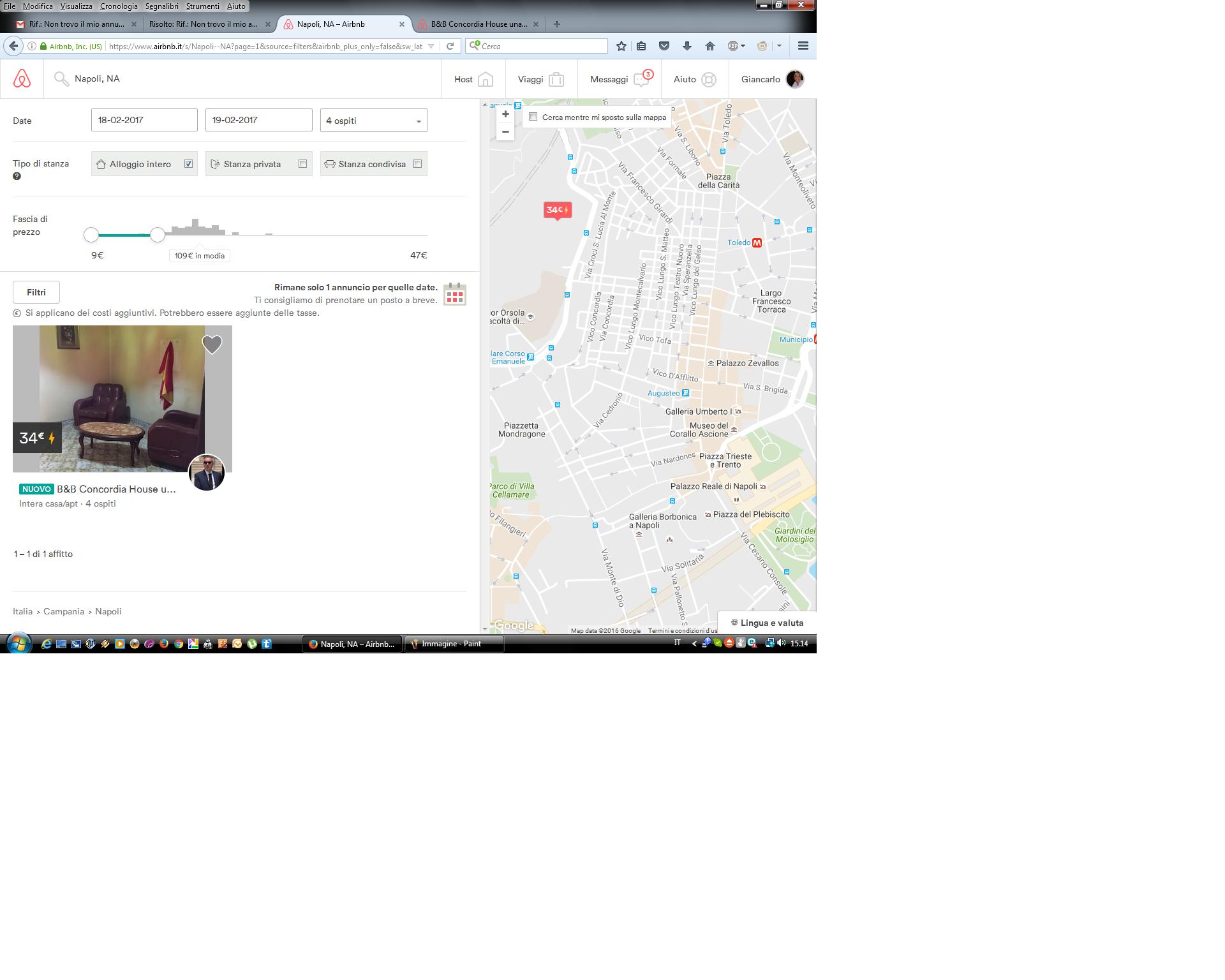Click the check-out date field 19-02-2017
Viewport: 1225px width, 980px height.
258,120
